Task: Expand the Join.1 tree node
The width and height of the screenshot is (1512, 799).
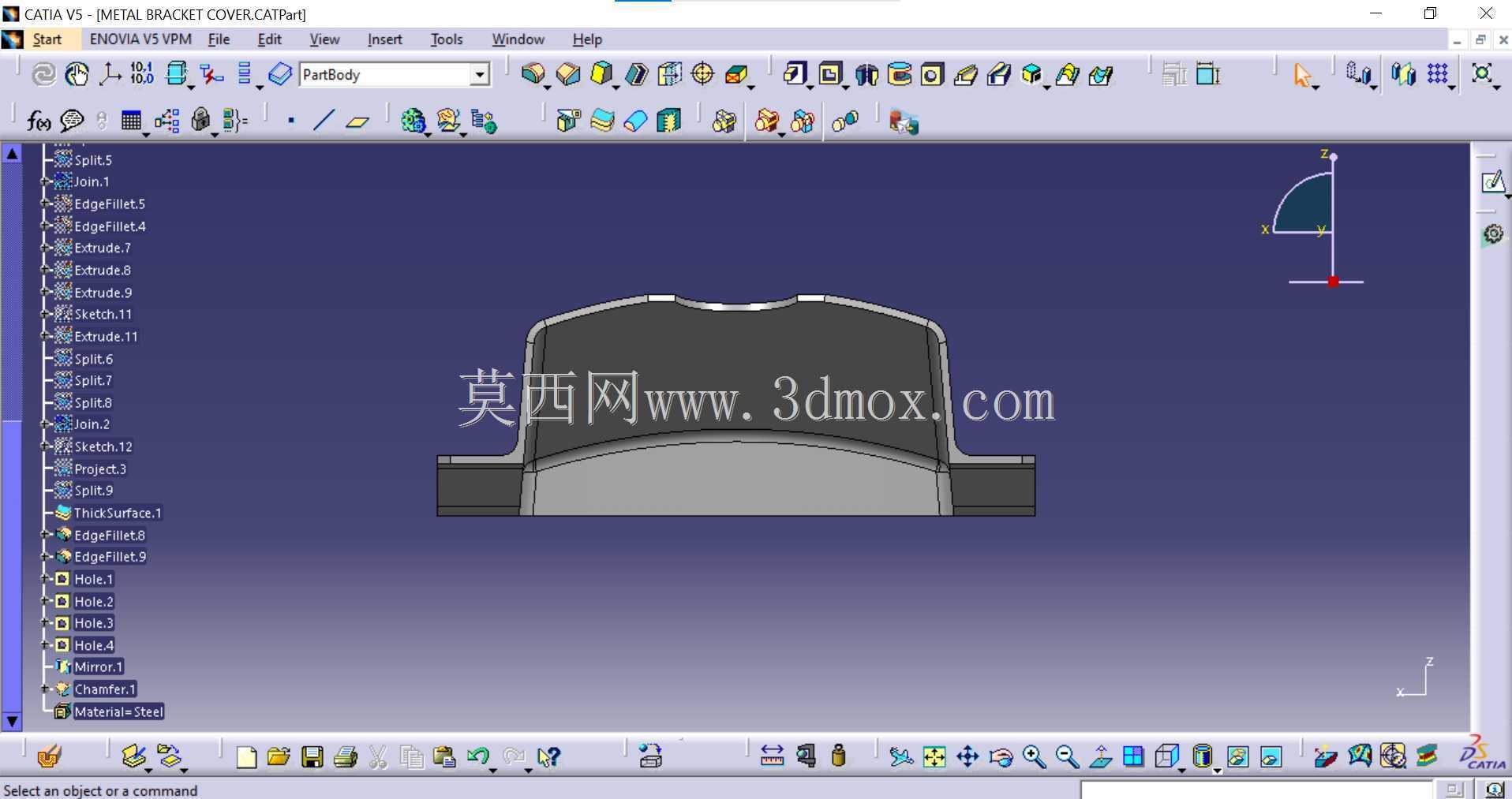Action: (46, 181)
